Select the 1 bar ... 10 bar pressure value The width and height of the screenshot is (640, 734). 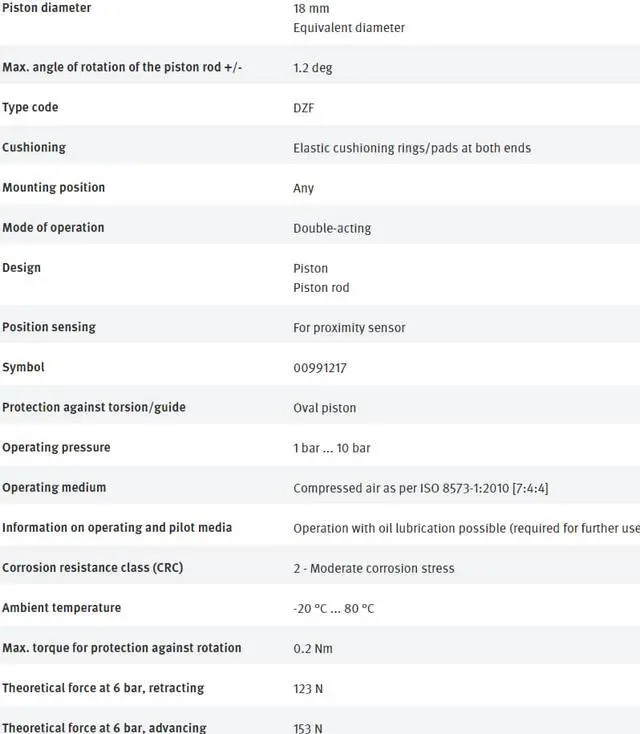(332, 448)
